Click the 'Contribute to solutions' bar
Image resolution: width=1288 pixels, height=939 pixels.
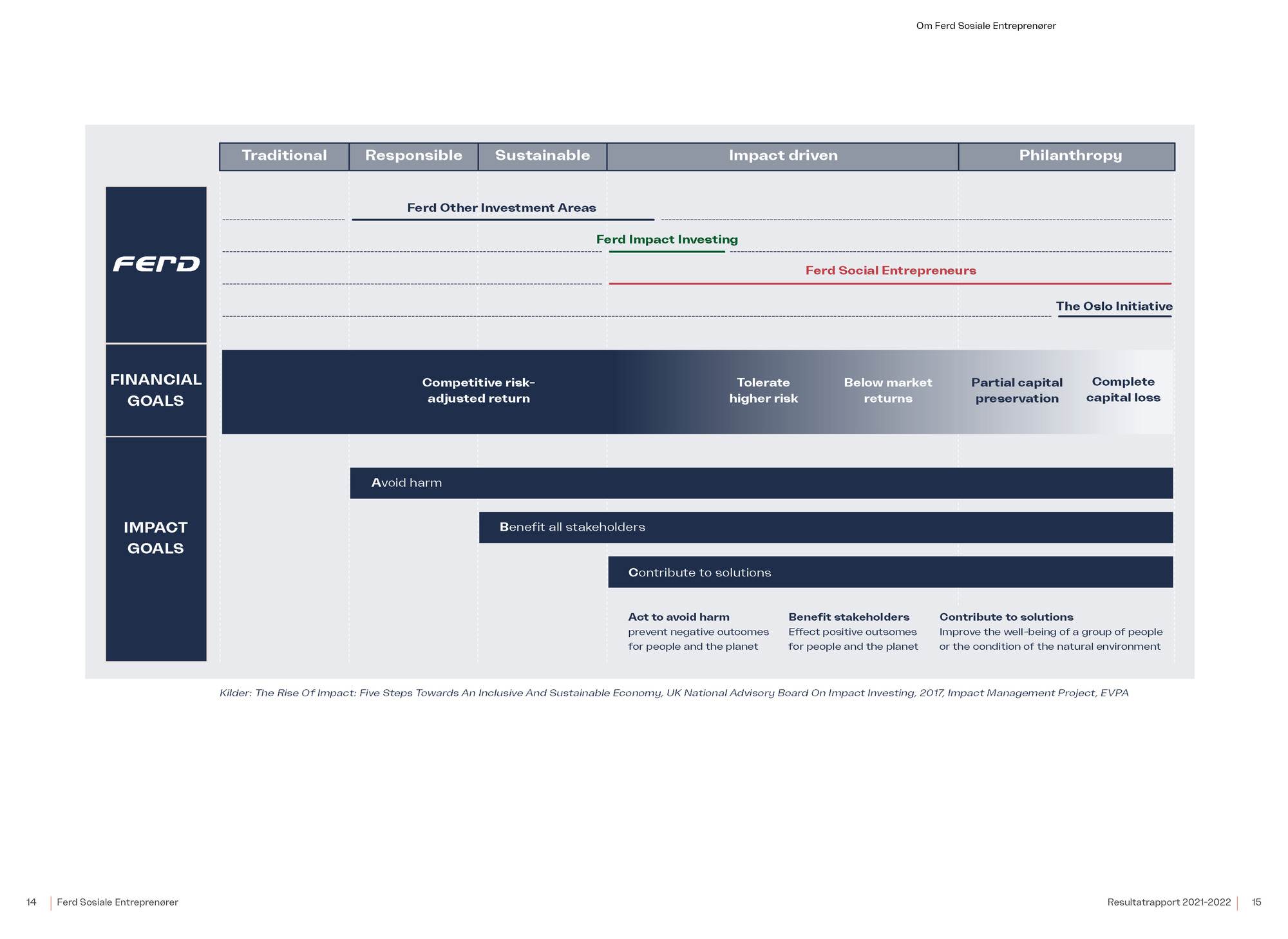tap(891, 572)
